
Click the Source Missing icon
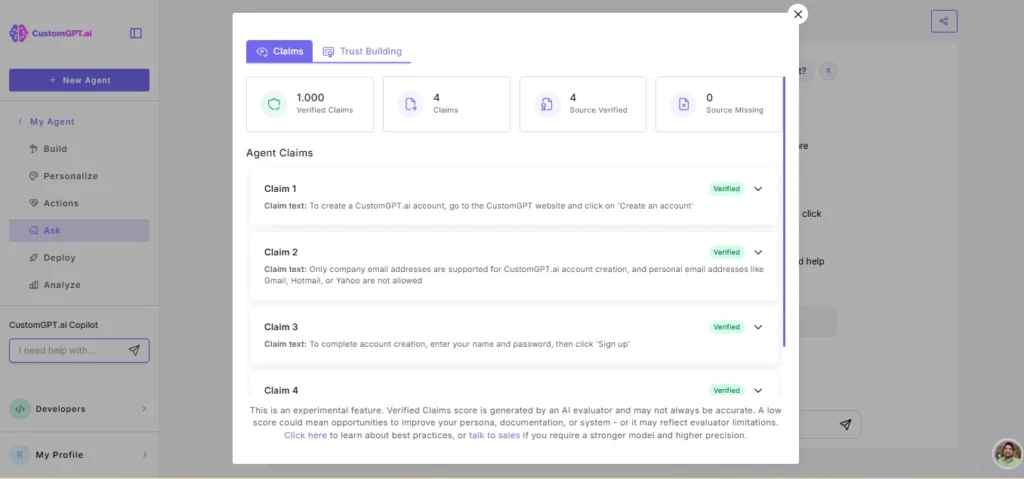click(683, 104)
